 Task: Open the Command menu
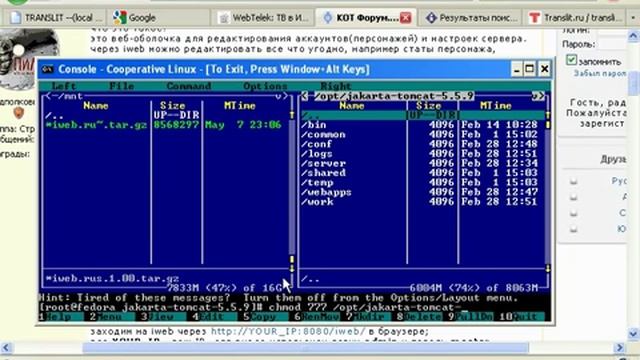189,86
